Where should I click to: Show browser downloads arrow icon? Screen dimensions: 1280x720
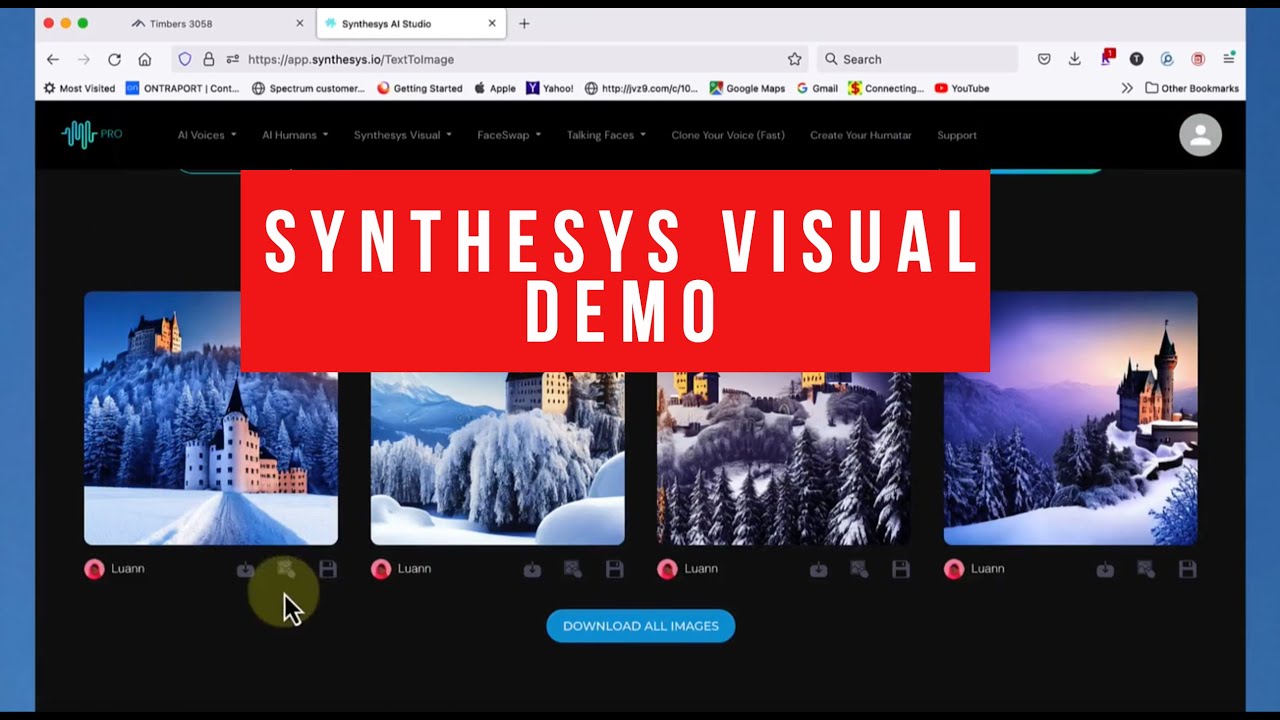point(1074,59)
